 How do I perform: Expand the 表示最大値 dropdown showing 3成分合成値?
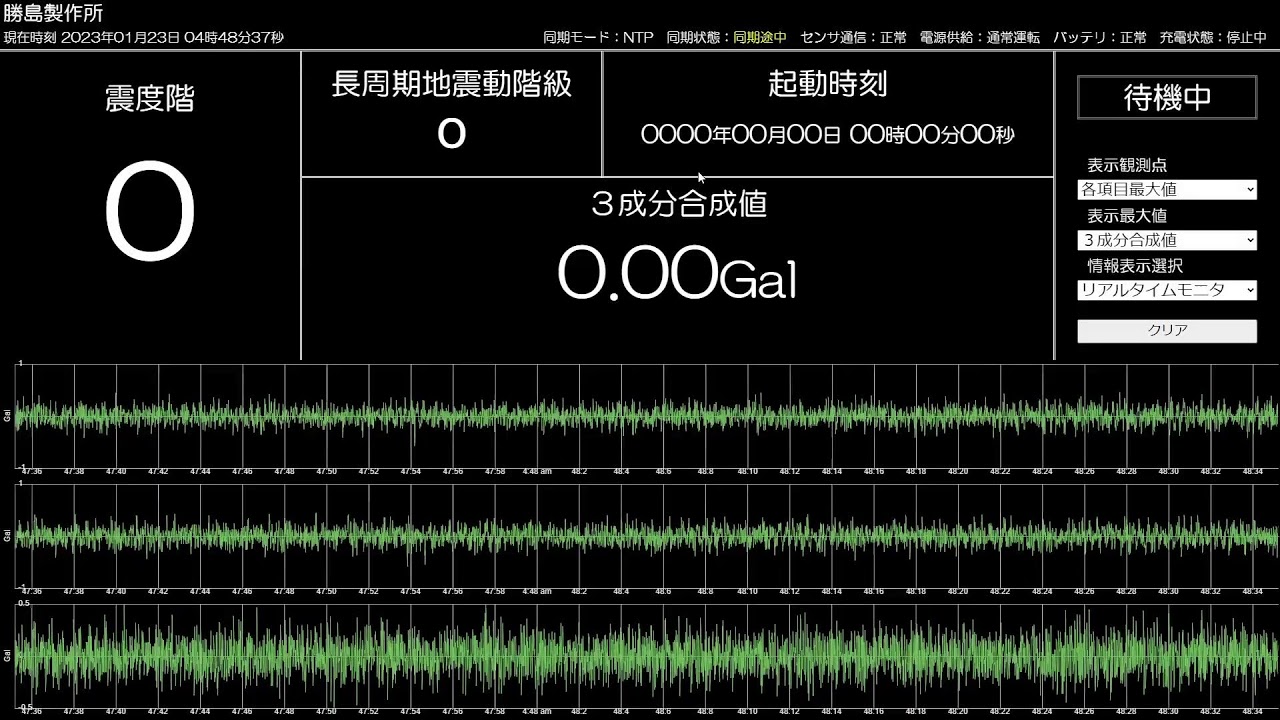pos(1166,240)
